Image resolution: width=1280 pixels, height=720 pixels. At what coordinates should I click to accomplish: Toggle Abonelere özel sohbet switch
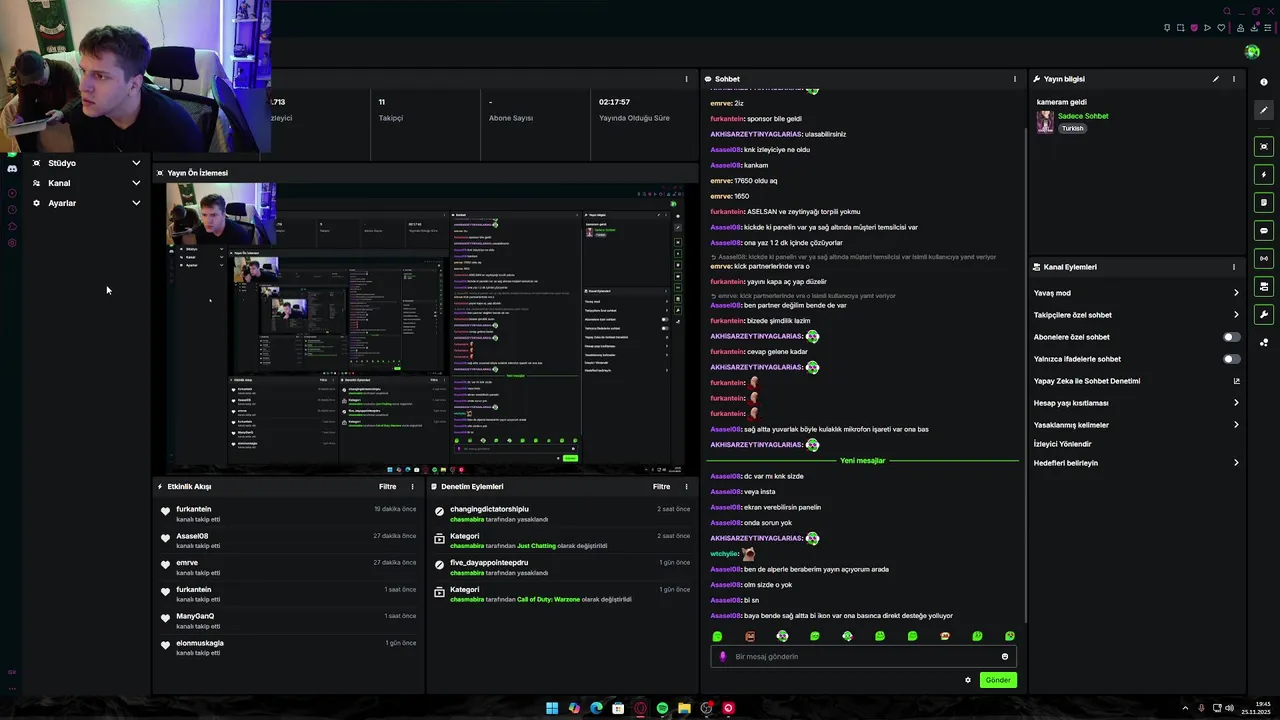(x=1231, y=337)
